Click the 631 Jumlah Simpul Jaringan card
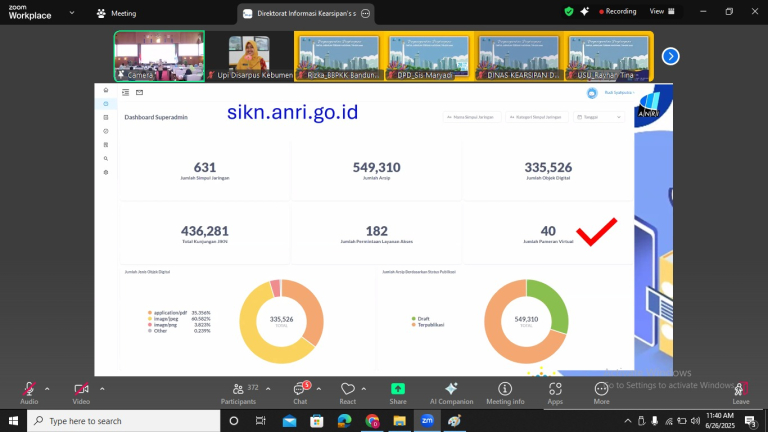This screenshot has height=432, width=768. 205,170
